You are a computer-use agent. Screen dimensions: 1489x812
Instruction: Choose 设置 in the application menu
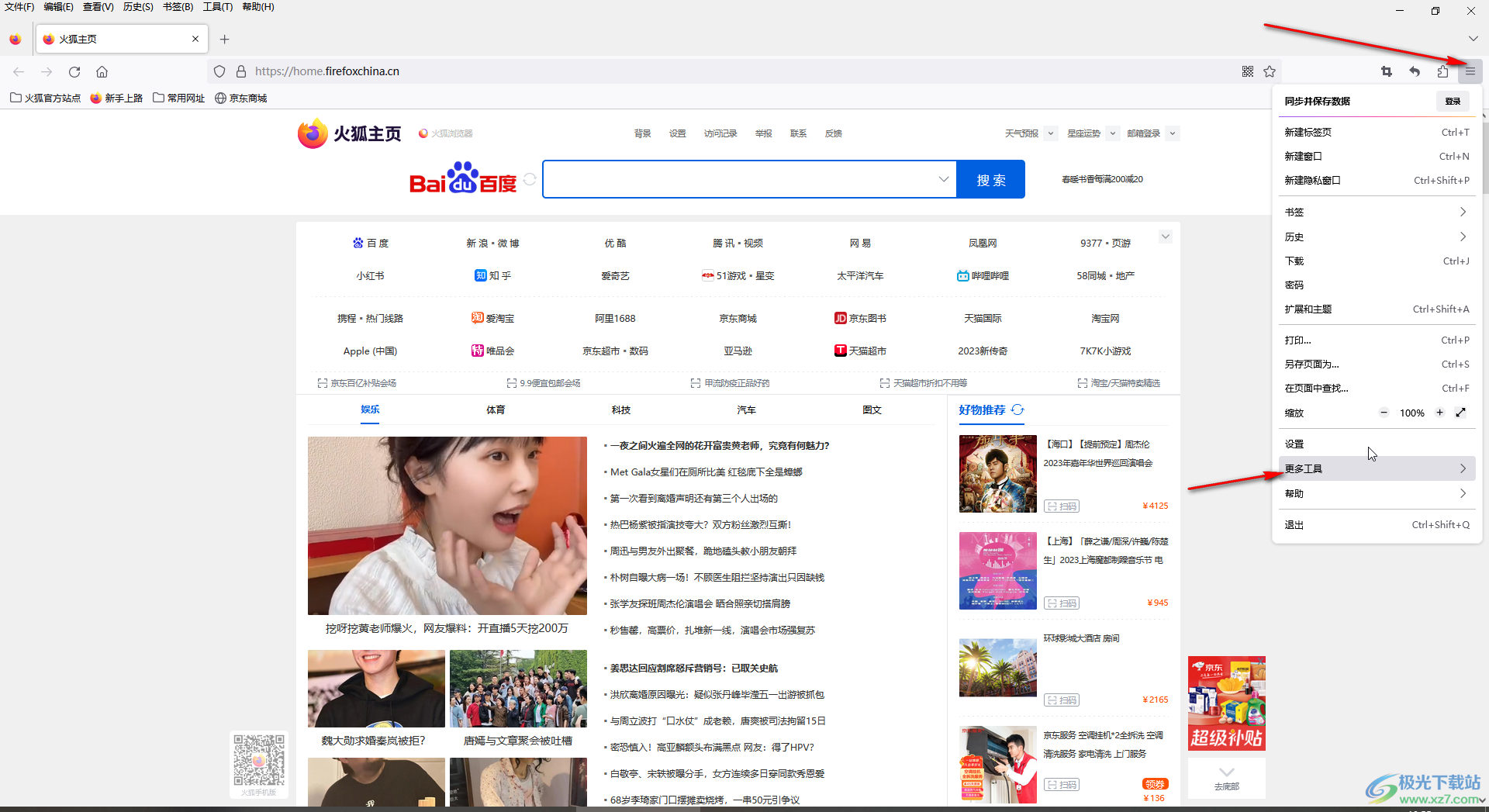pos(1377,444)
